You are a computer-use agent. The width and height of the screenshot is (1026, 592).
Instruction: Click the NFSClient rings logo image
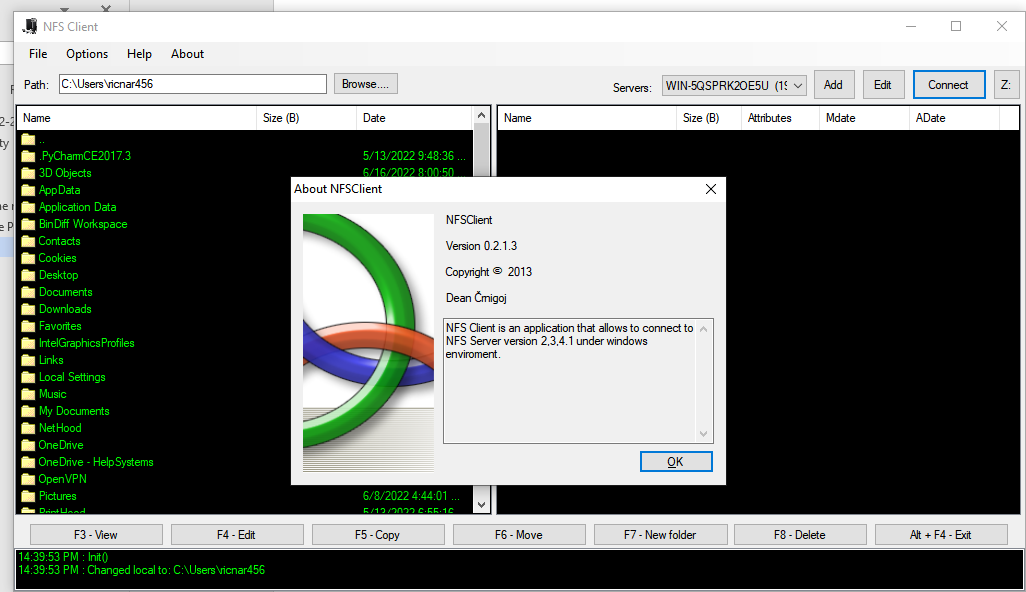(x=368, y=343)
